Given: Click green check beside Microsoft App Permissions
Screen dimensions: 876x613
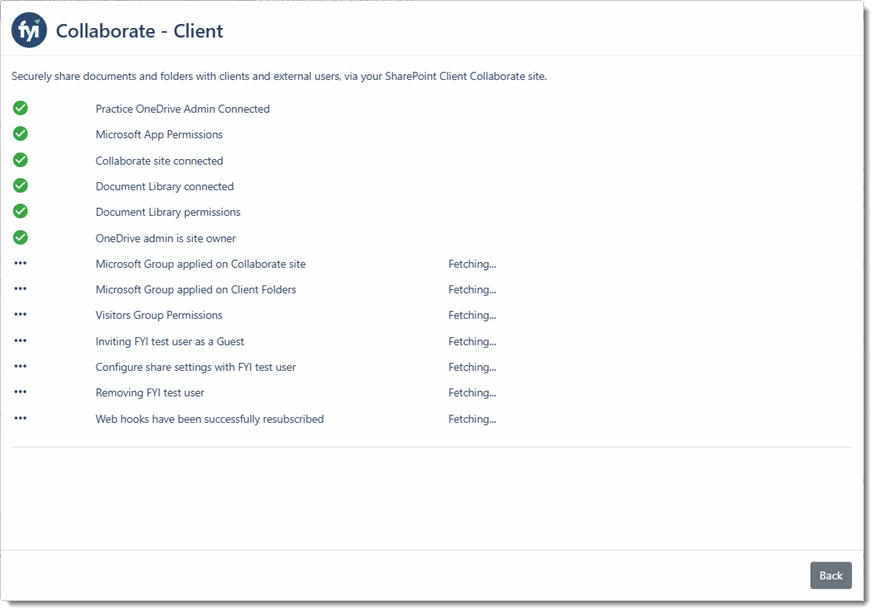Looking at the screenshot, I should 21,134.
